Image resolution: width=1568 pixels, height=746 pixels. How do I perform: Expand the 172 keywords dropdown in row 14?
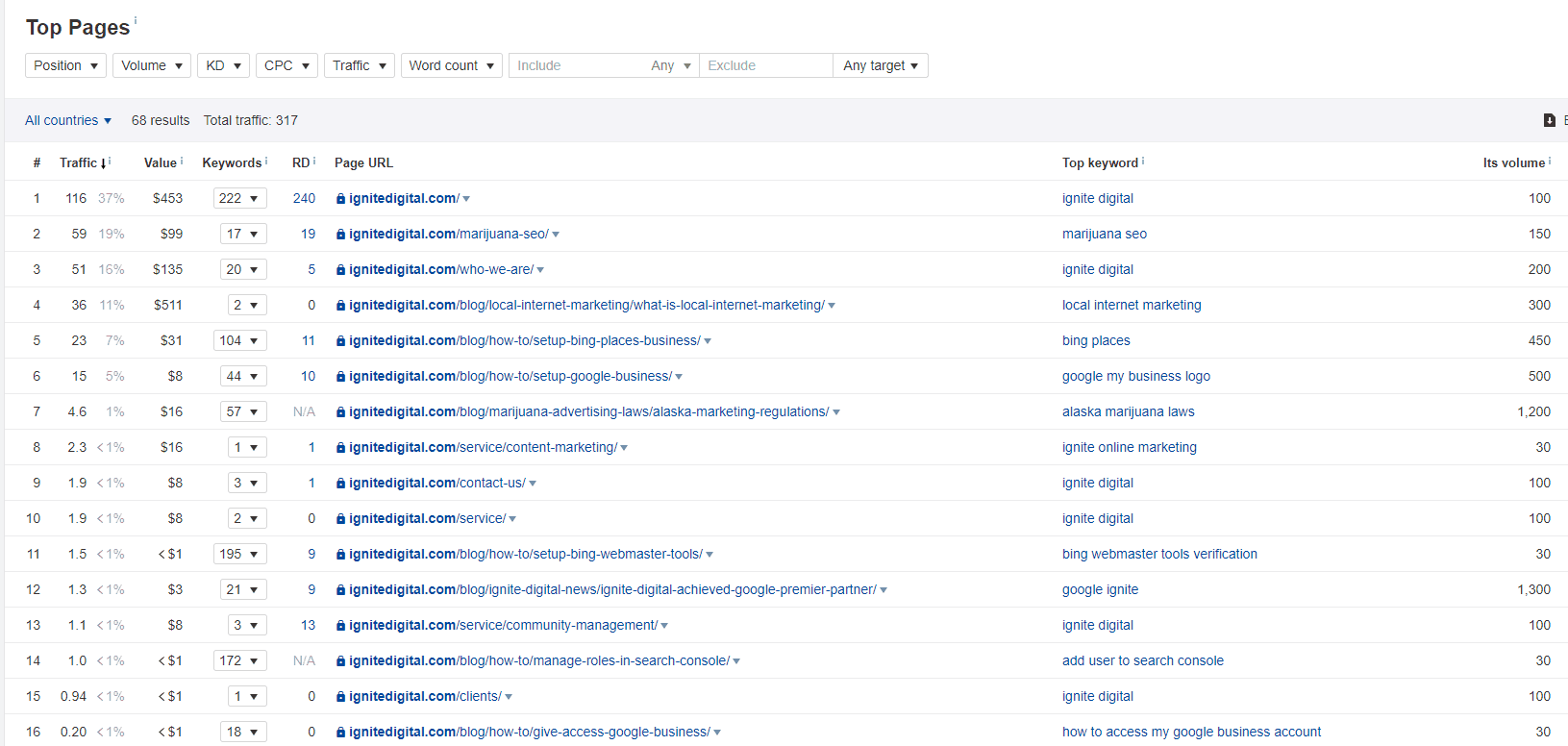pos(239,660)
